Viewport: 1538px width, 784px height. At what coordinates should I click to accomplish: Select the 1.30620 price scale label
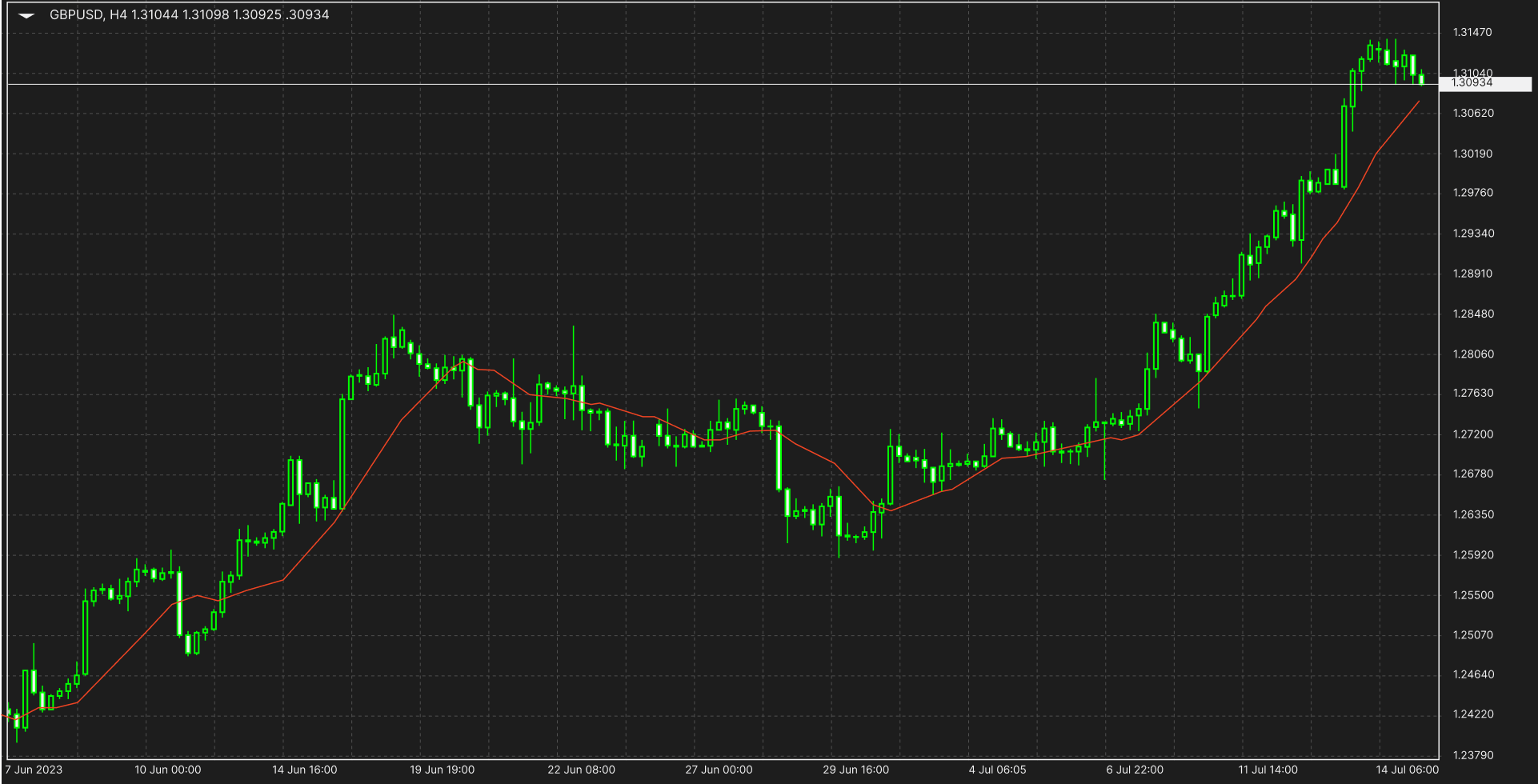pos(1472,113)
